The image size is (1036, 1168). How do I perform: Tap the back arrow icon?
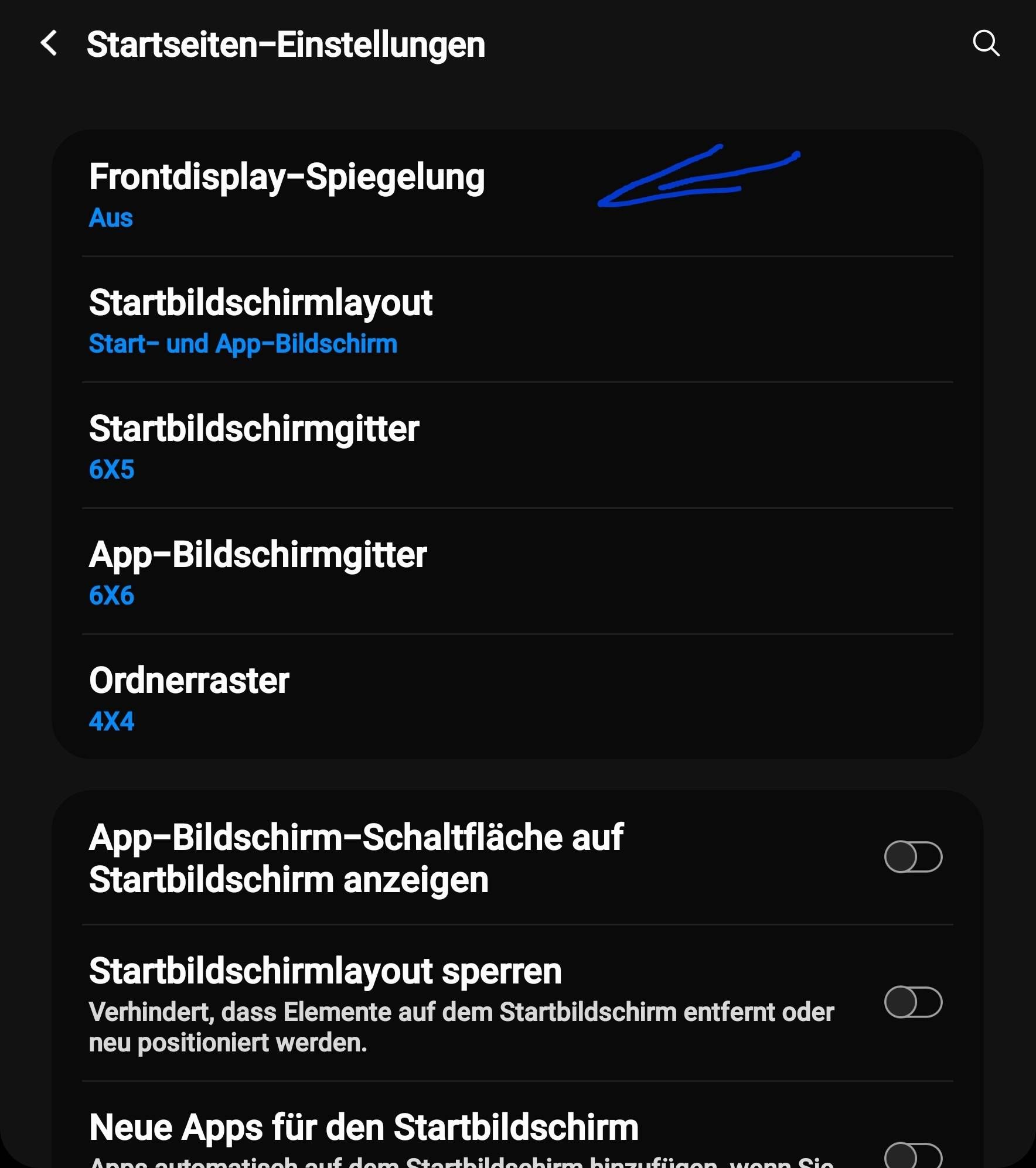coord(49,44)
